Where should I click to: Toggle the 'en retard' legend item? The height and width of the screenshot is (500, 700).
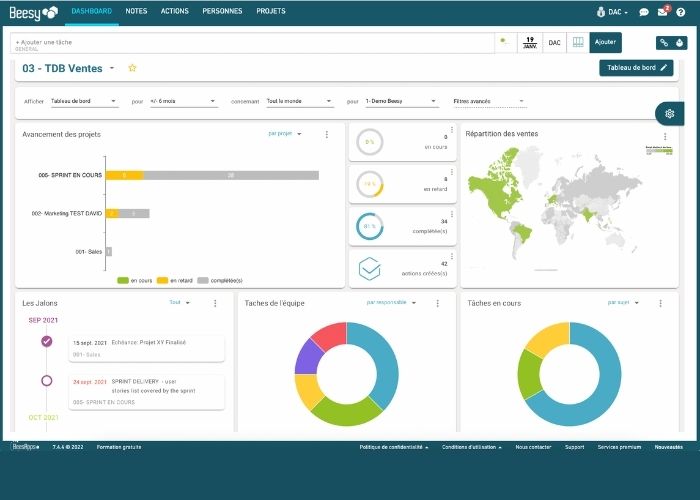tap(175, 280)
